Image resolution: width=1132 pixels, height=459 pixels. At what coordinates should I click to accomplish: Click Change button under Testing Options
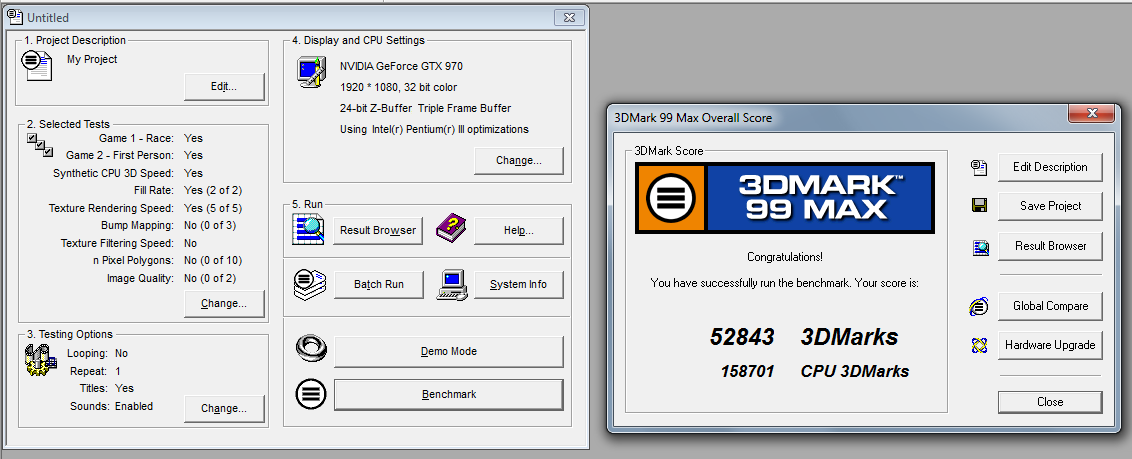coord(224,408)
